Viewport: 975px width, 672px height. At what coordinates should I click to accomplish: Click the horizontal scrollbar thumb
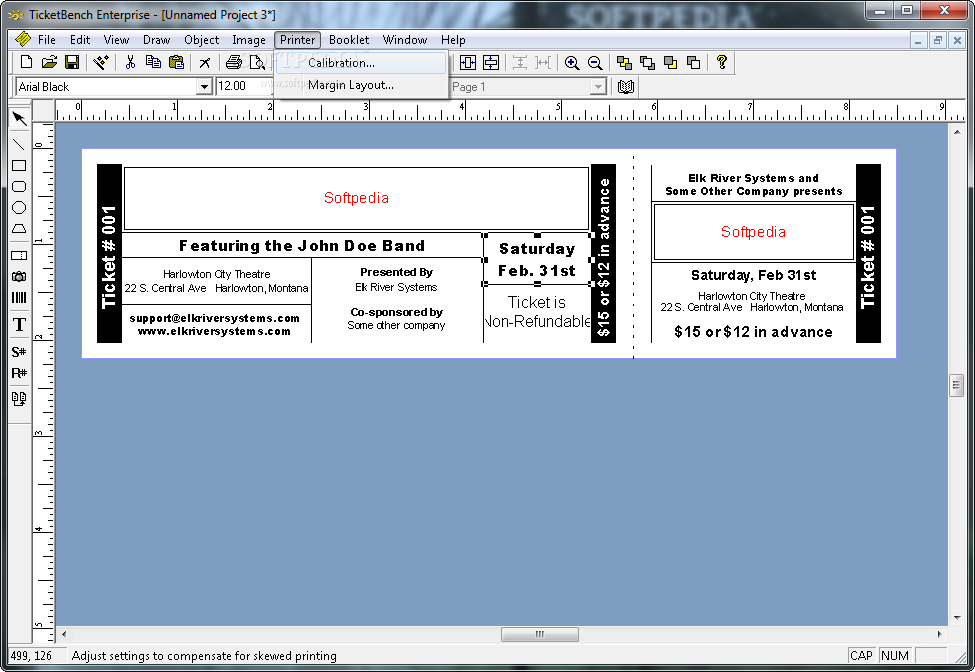(540, 634)
